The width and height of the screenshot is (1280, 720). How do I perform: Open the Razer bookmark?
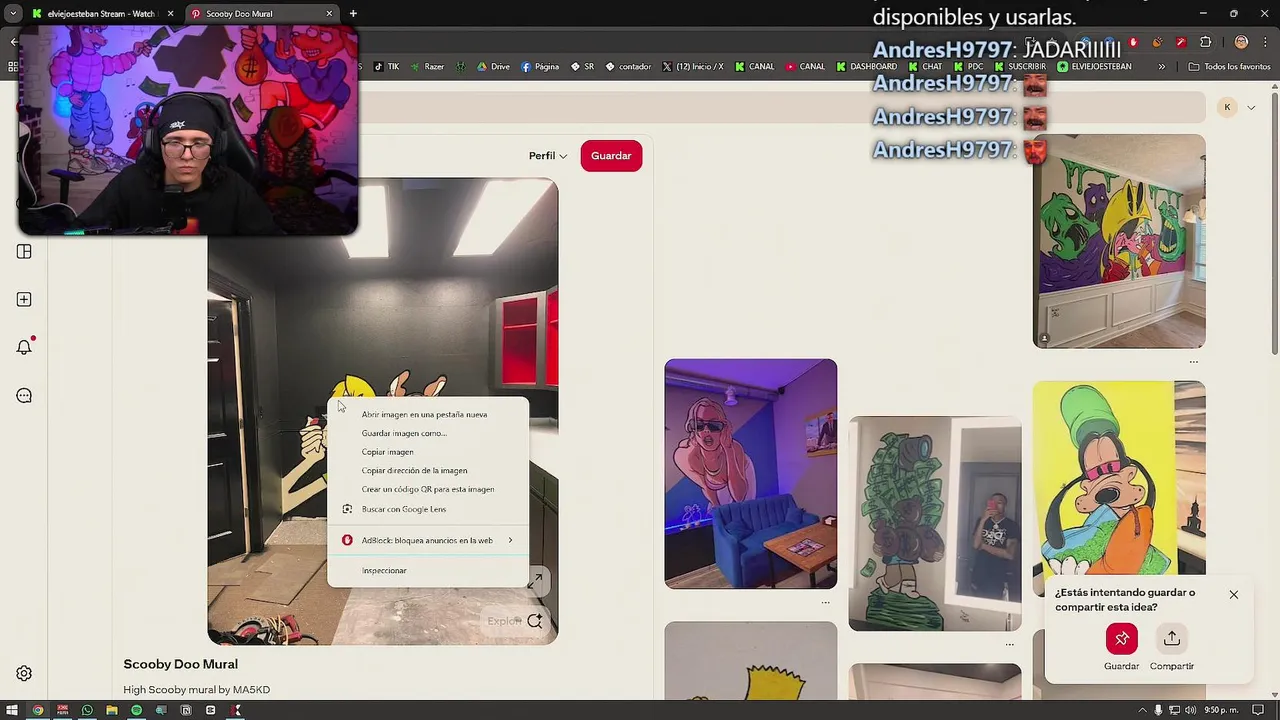427,67
